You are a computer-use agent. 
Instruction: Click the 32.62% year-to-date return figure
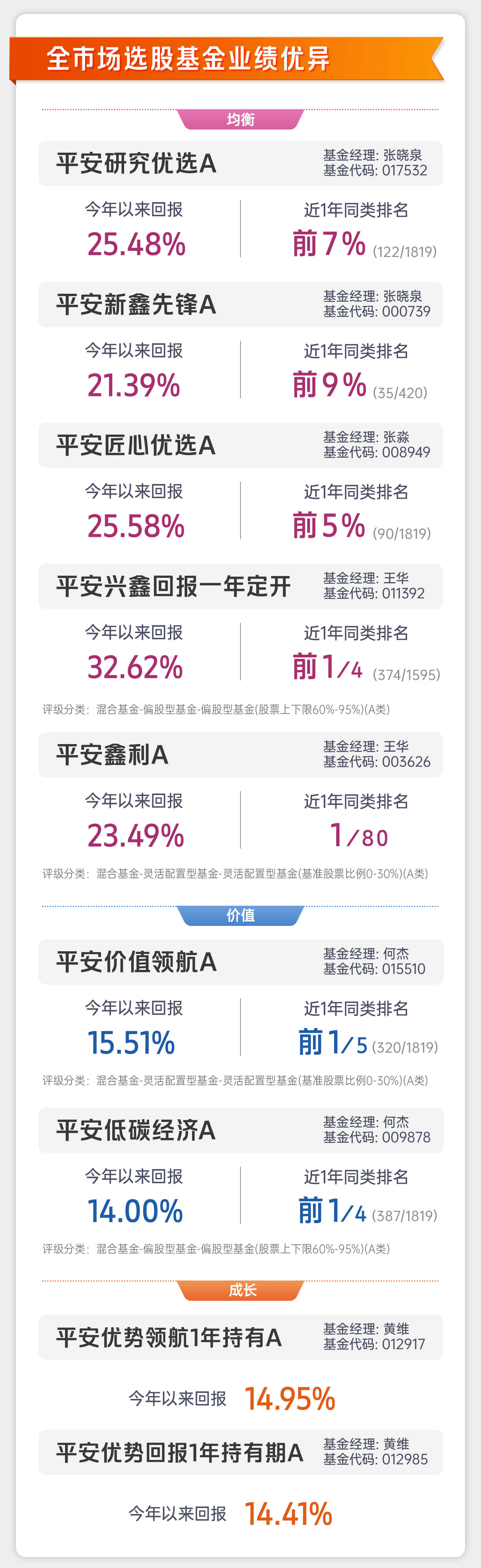tap(135, 667)
